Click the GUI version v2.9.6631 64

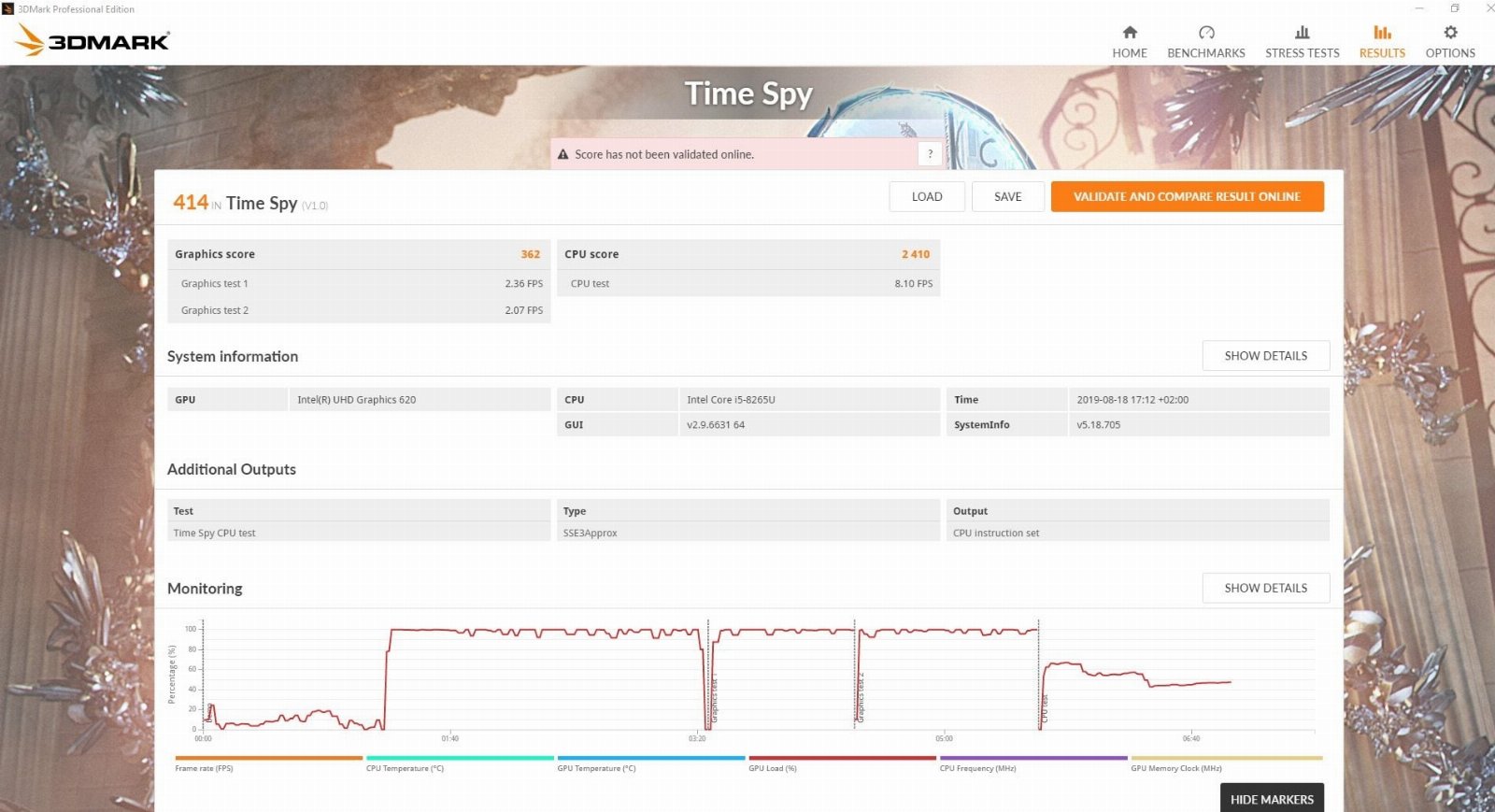point(716,424)
